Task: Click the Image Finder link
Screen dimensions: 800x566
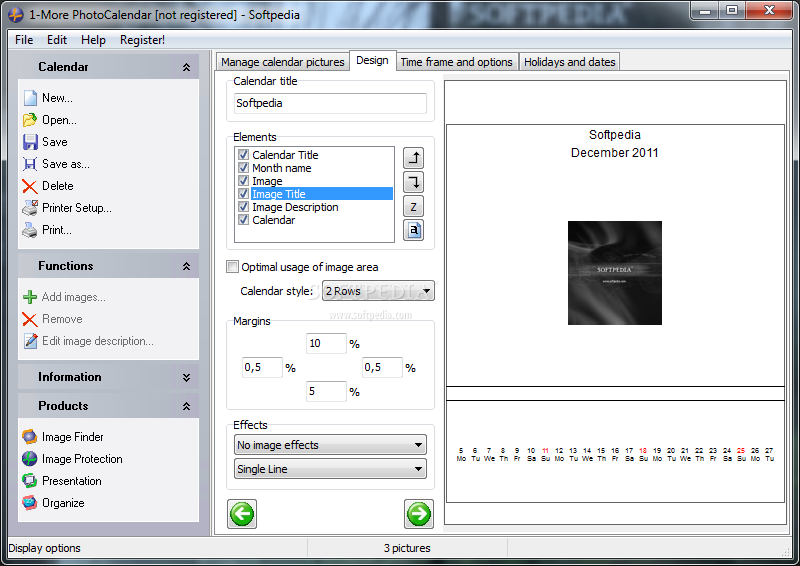Action: [x=73, y=437]
